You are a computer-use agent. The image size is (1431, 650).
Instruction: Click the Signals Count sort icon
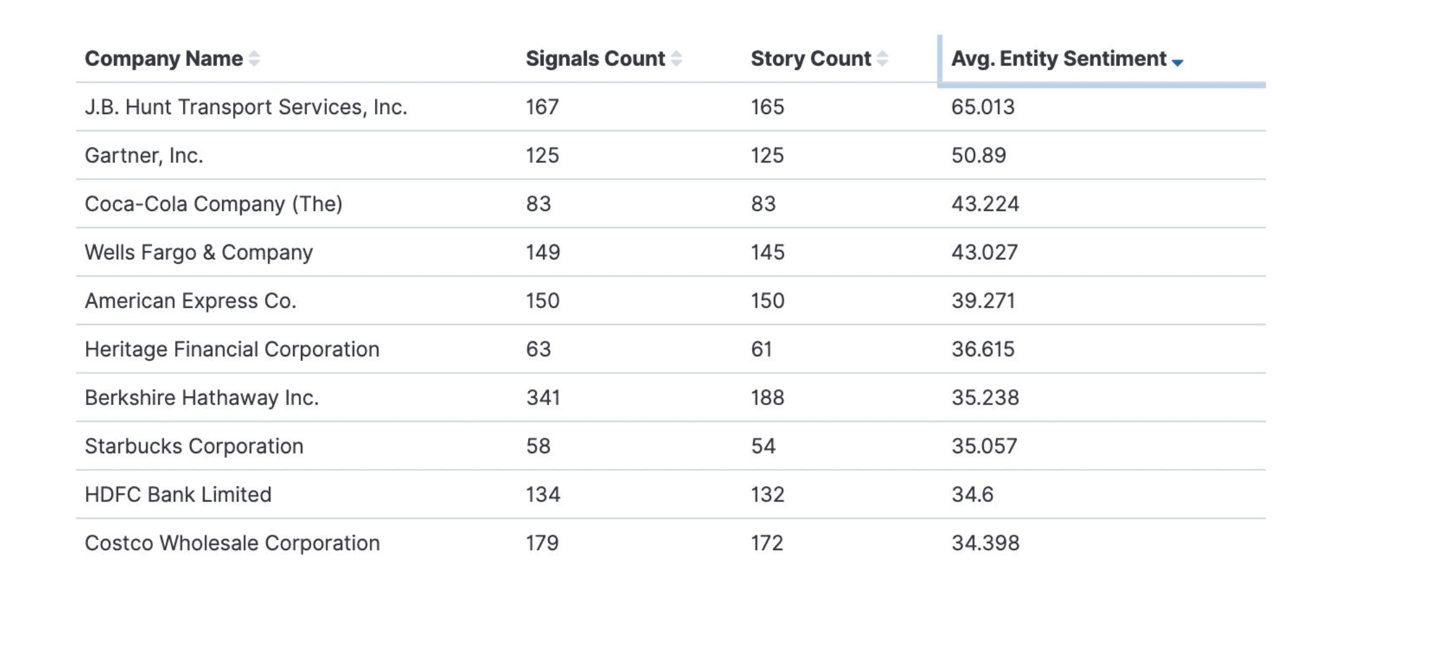click(x=676, y=59)
